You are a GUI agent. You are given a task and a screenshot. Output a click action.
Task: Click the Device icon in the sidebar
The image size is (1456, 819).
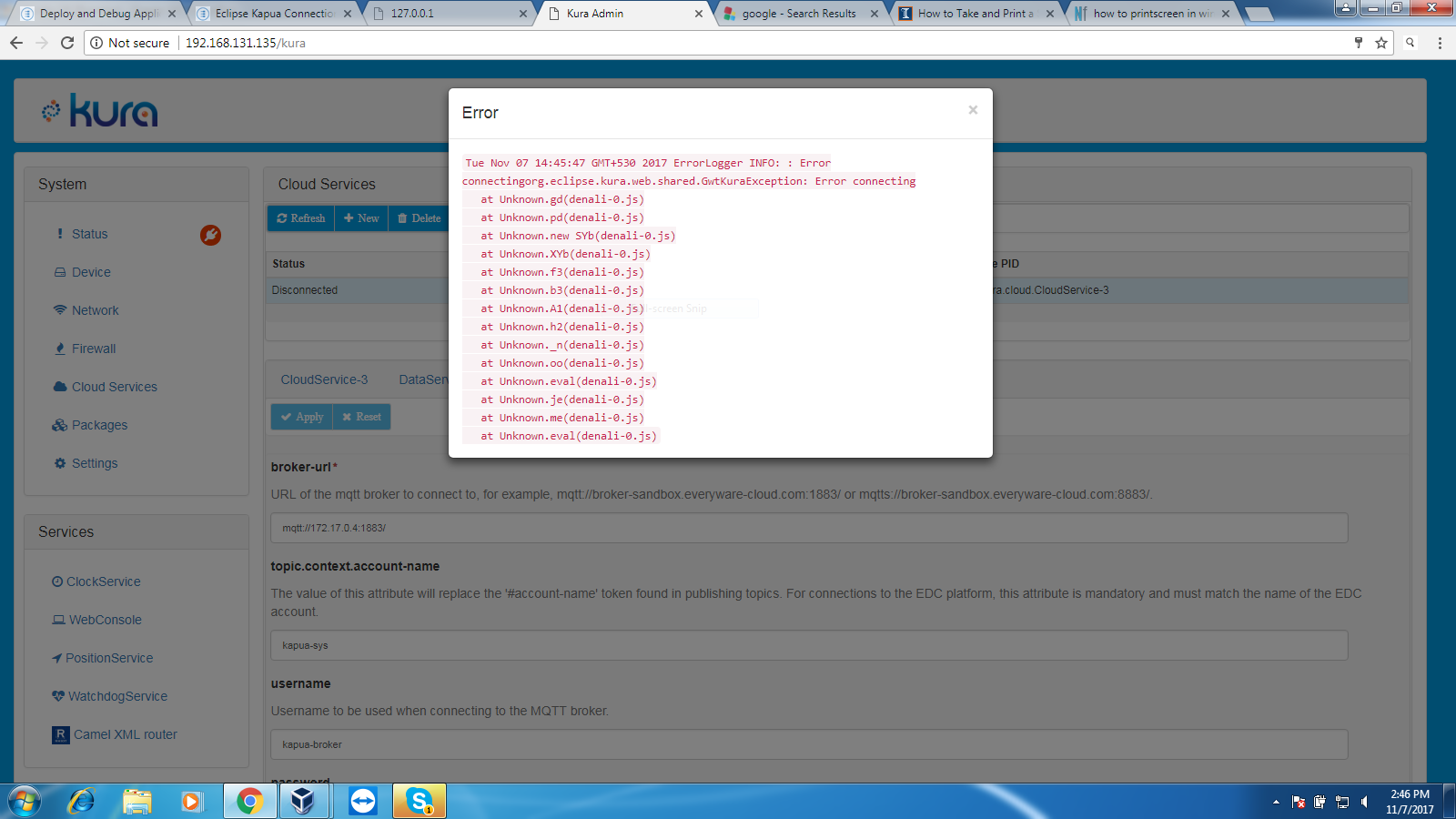[60, 272]
